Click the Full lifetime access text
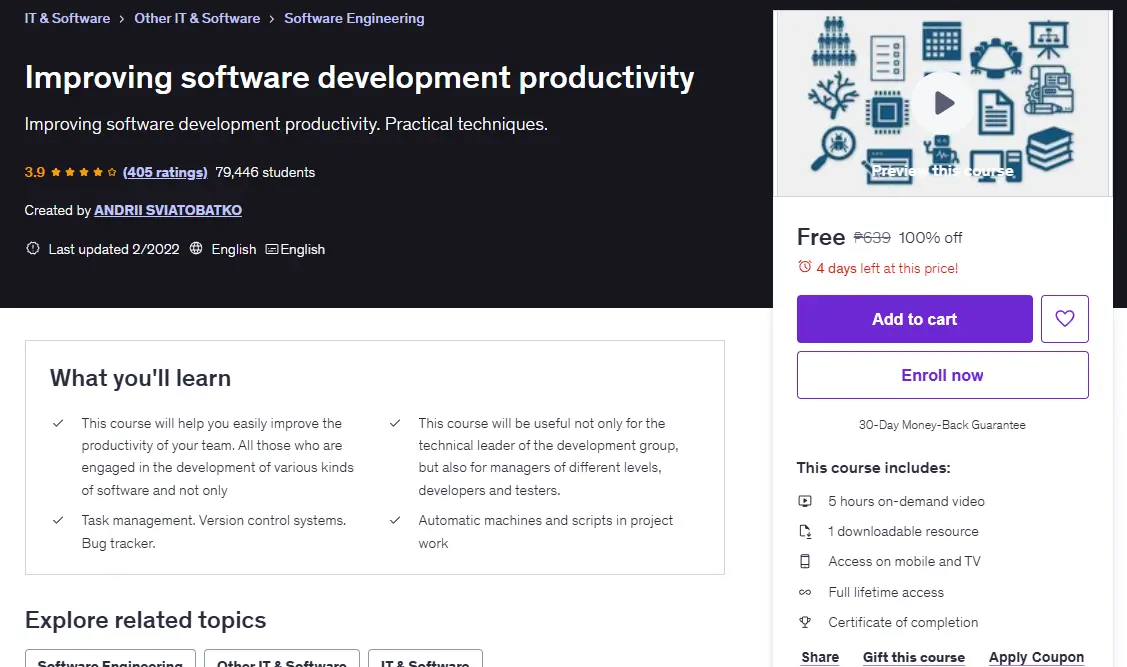1127x667 pixels. tap(886, 592)
